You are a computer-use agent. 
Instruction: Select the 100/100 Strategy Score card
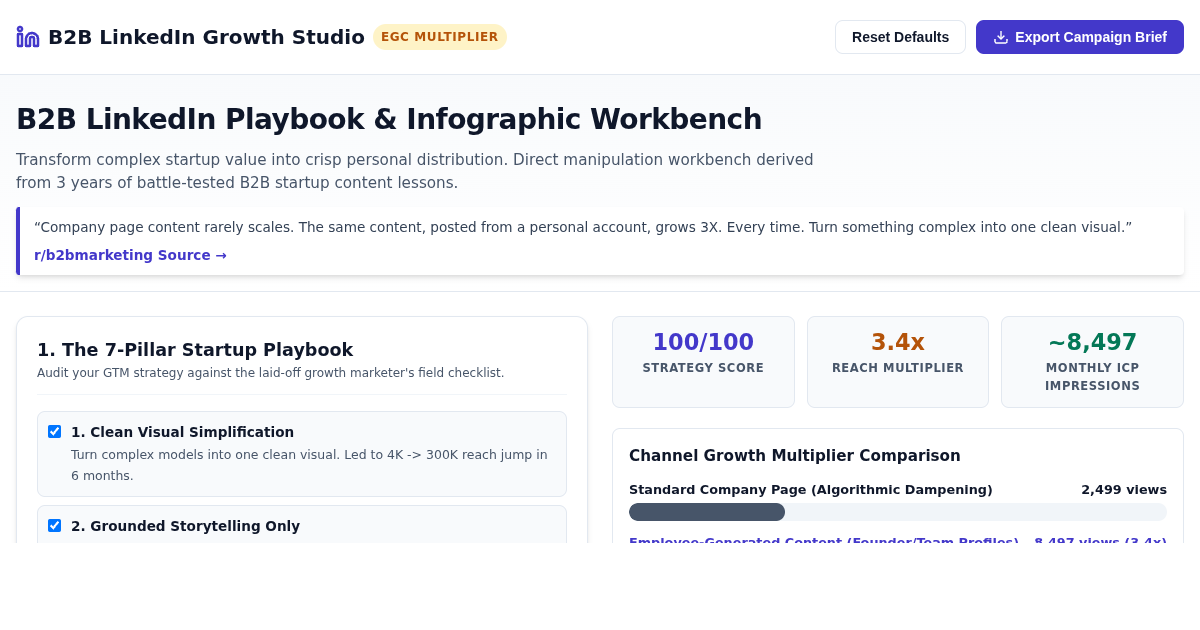pyautogui.click(x=703, y=362)
